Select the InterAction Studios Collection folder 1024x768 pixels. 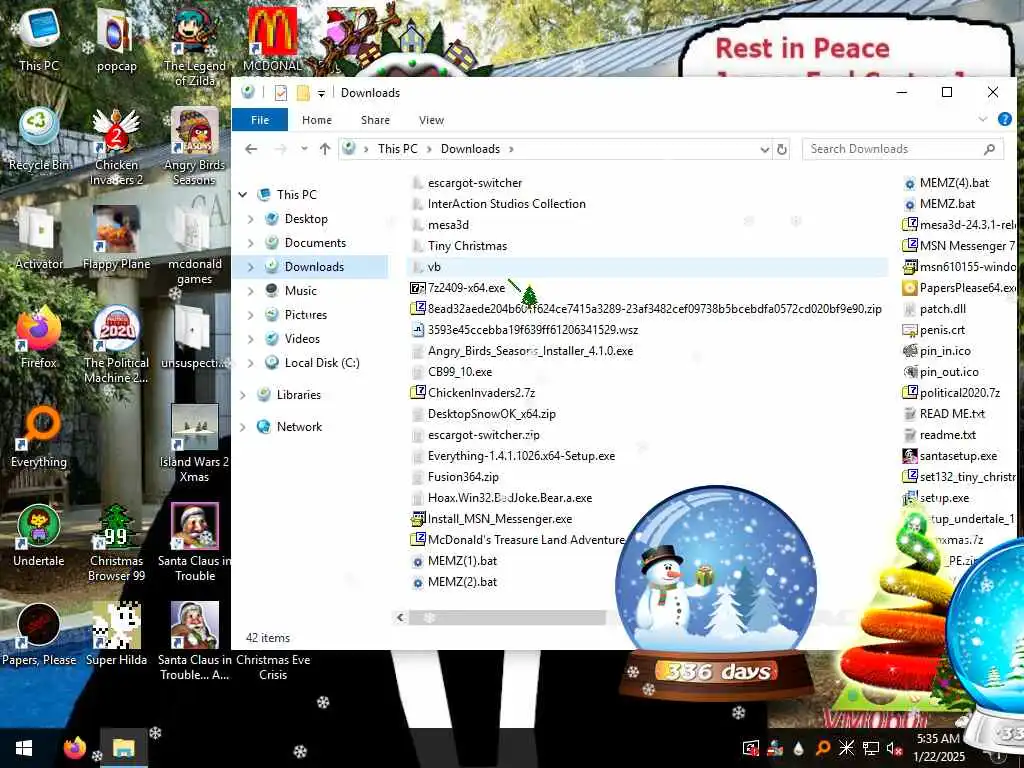pos(507,204)
